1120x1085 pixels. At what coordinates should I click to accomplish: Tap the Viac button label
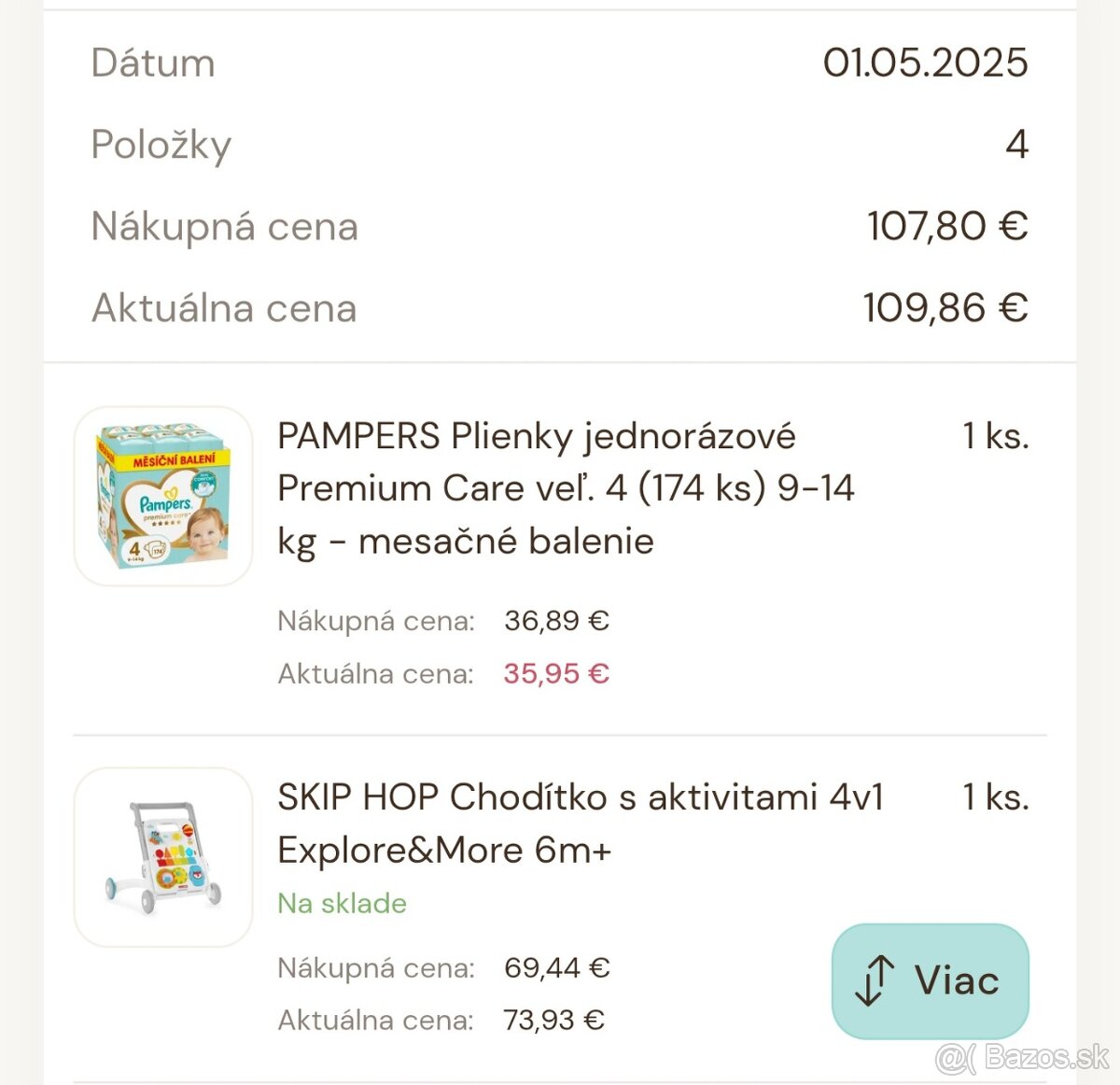[957, 981]
